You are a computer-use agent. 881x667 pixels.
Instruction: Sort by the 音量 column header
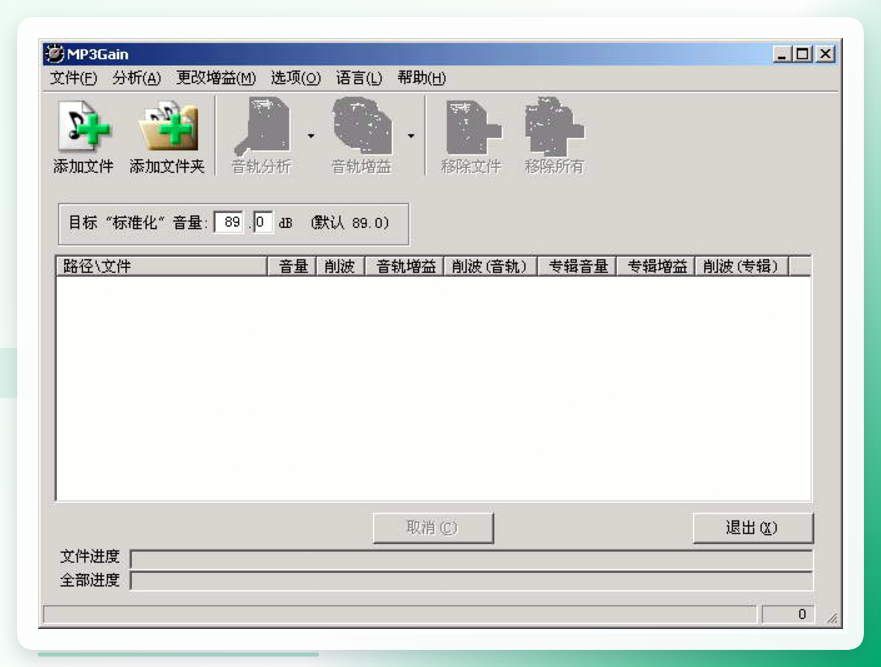[292, 266]
